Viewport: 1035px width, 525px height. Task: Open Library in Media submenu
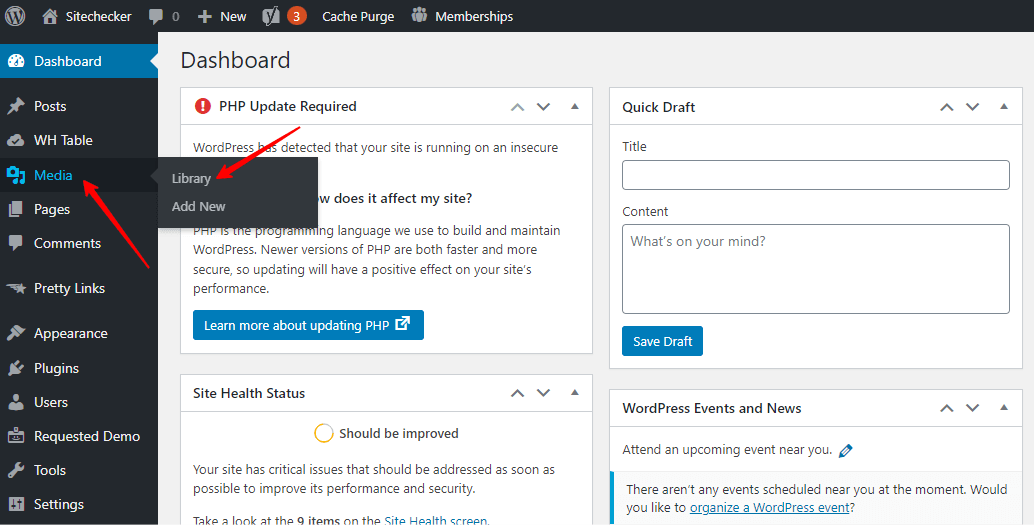191,178
